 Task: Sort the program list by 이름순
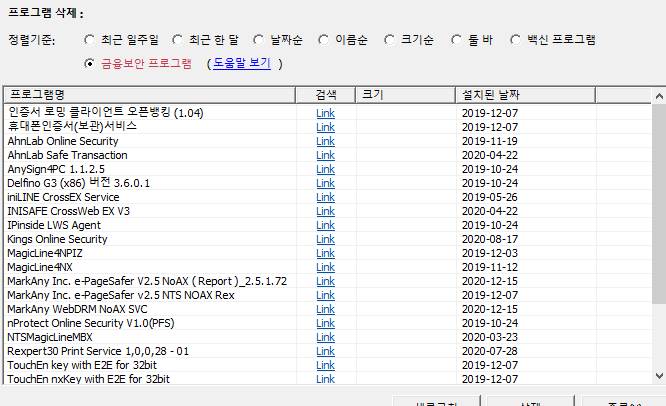324,40
